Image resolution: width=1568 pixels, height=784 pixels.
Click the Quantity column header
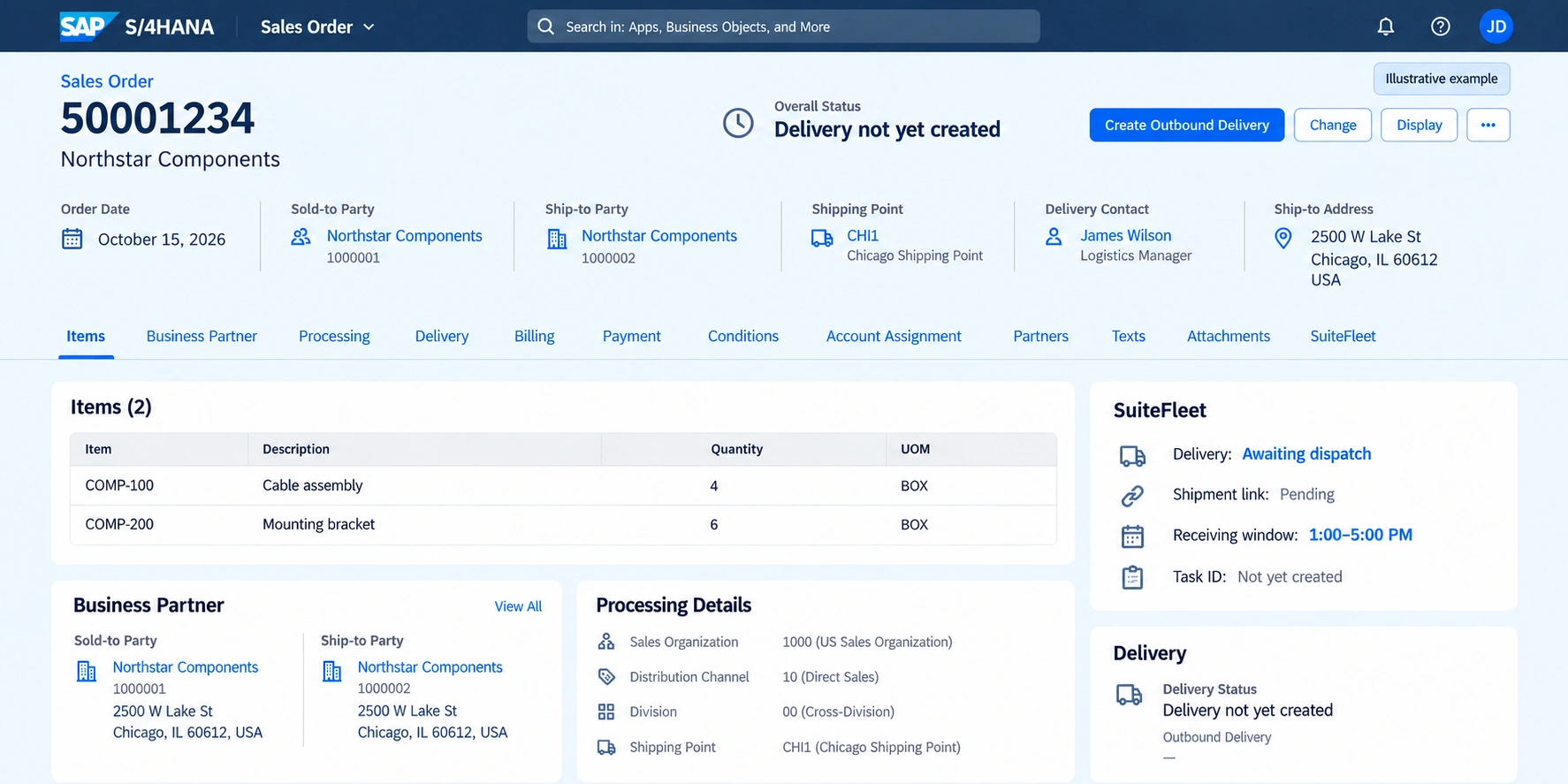coord(736,449)
